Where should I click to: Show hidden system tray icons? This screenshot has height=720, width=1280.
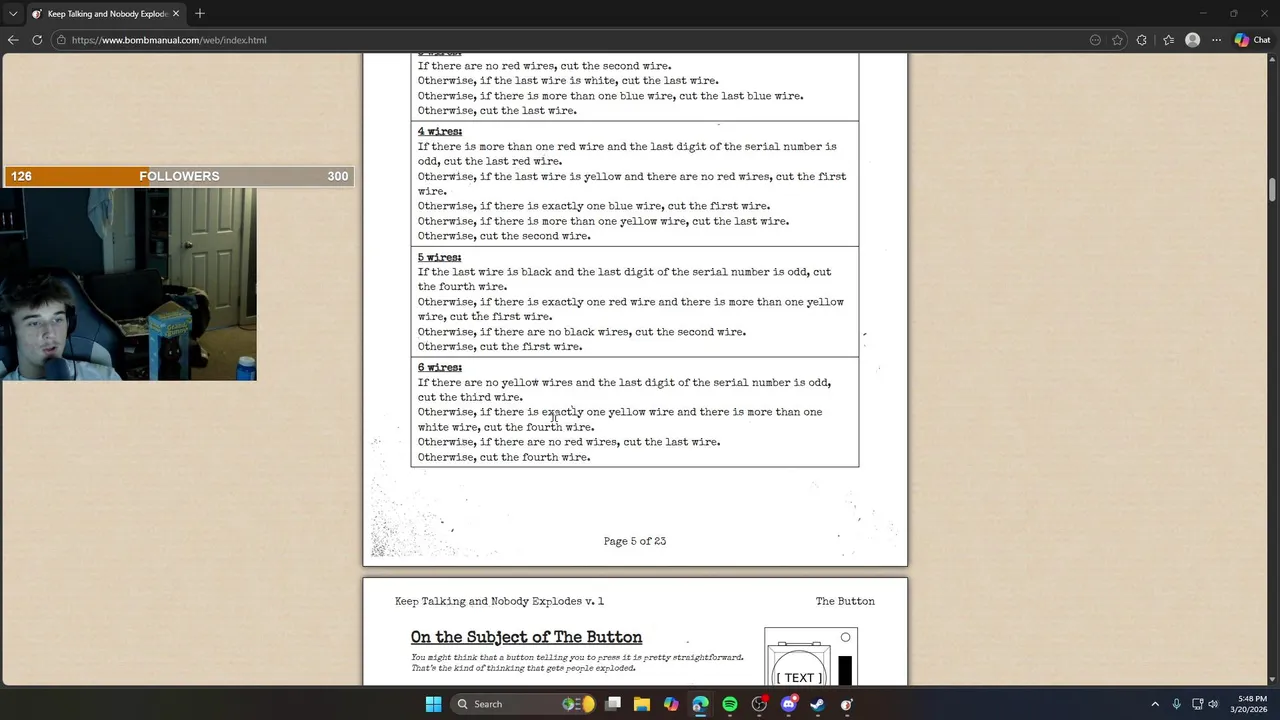pos(1155,704)
